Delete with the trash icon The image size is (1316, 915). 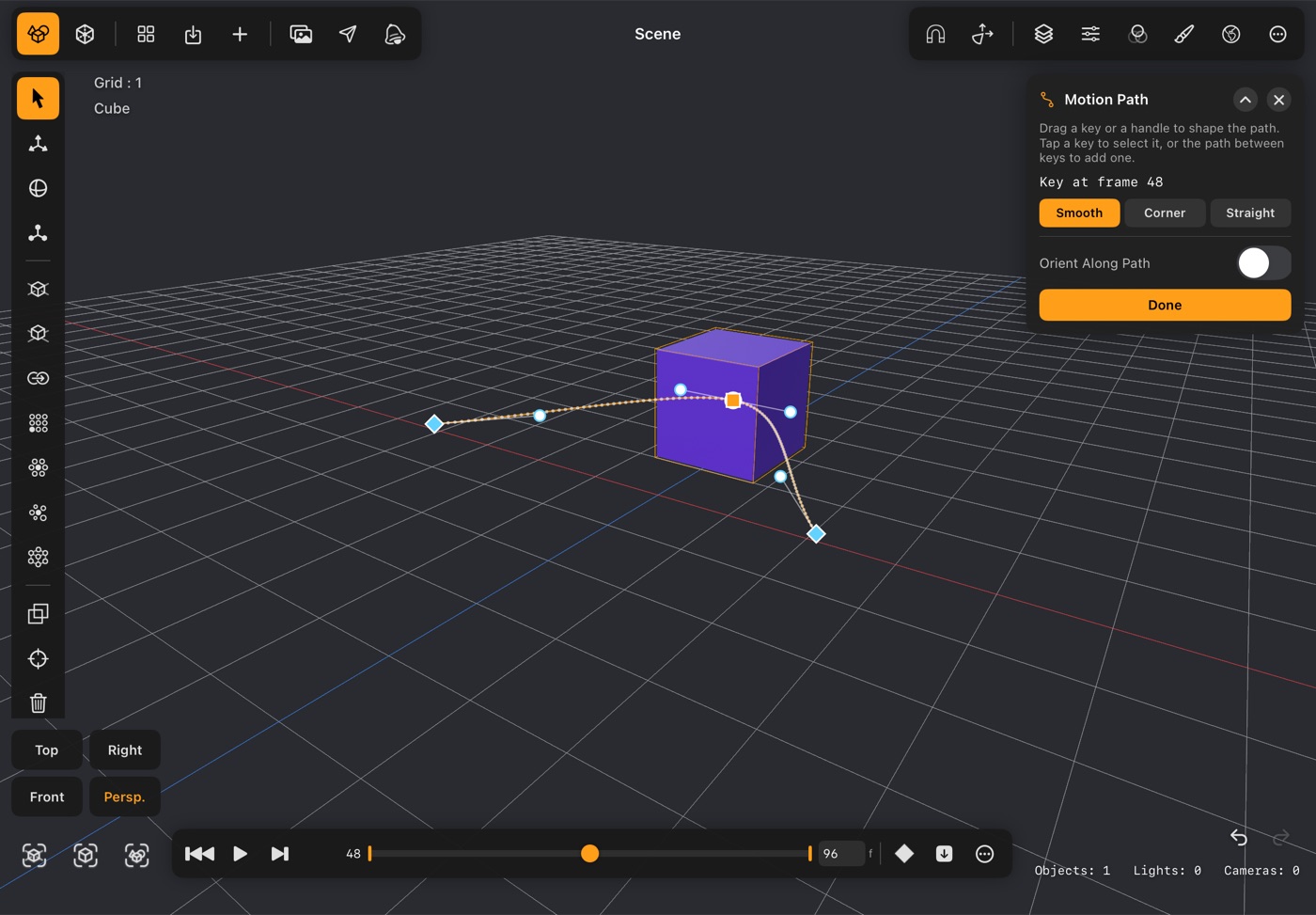coord(38,703)
